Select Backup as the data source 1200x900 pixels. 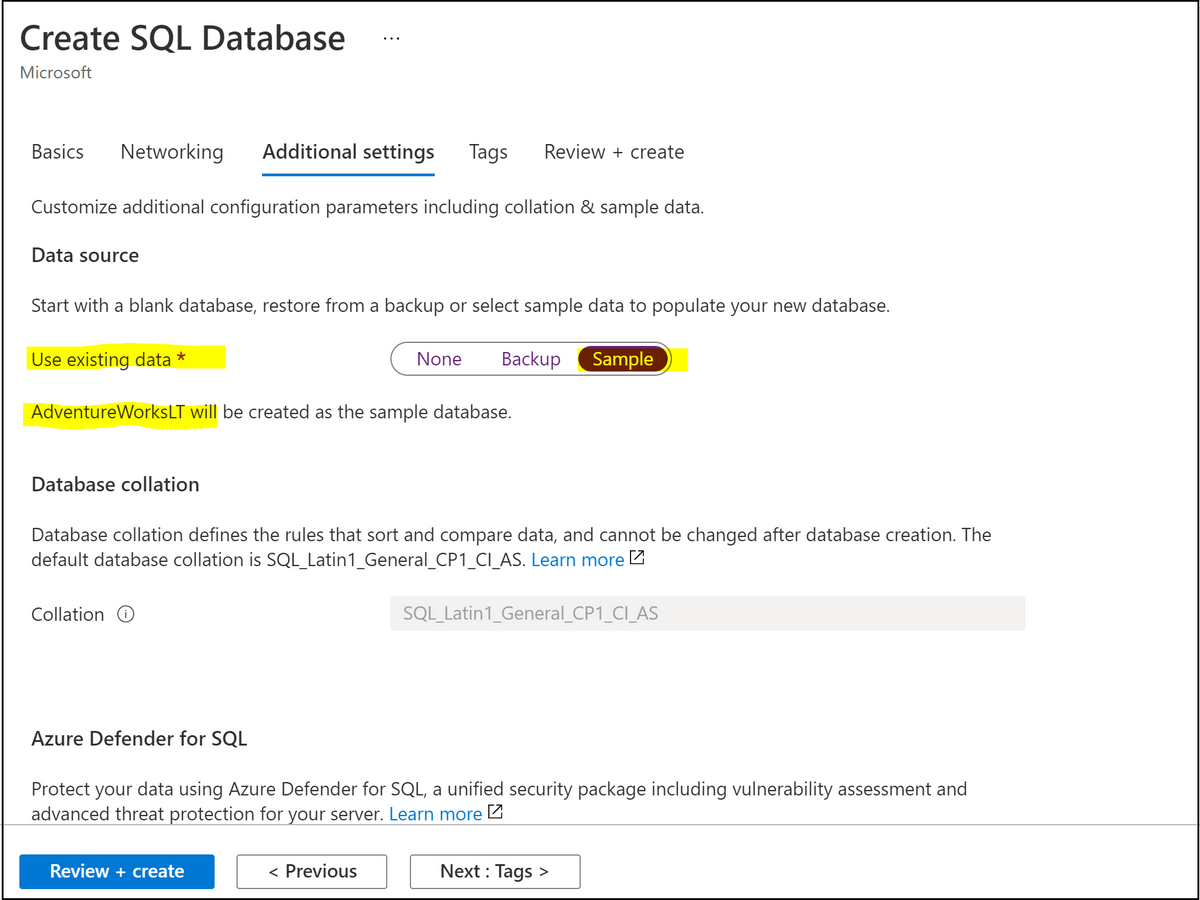[x=531, y=359]
